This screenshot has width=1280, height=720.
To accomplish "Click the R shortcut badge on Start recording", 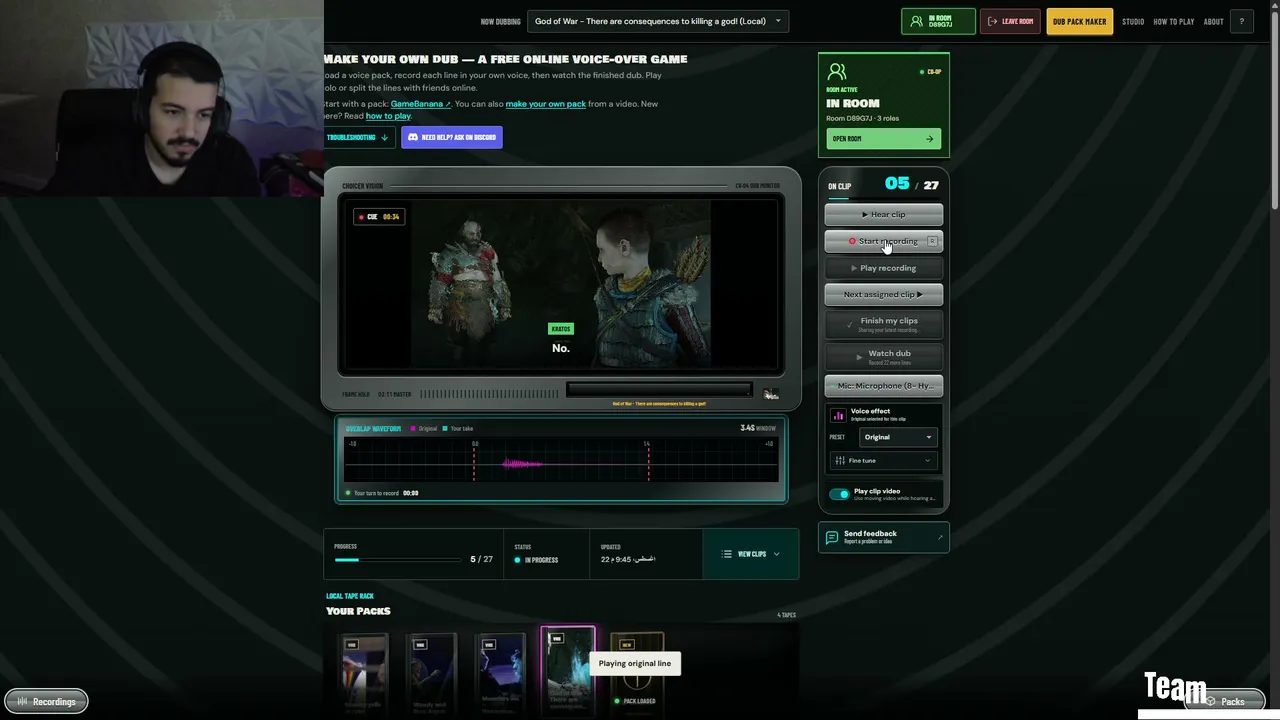I will (x=932, y=241).
